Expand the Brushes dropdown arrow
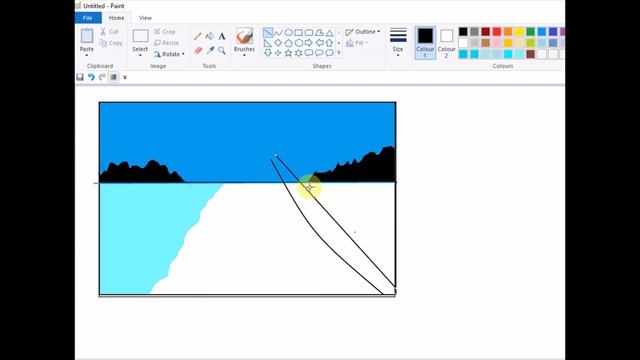 (x=244, y=55)
